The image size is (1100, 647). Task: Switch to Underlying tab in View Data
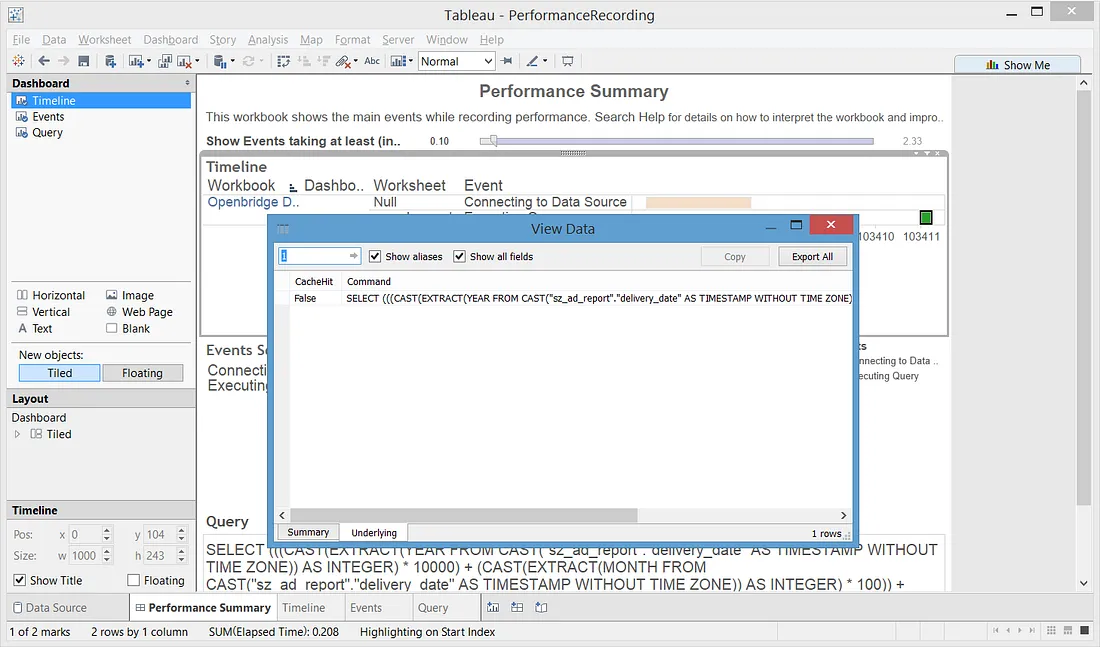374,533
